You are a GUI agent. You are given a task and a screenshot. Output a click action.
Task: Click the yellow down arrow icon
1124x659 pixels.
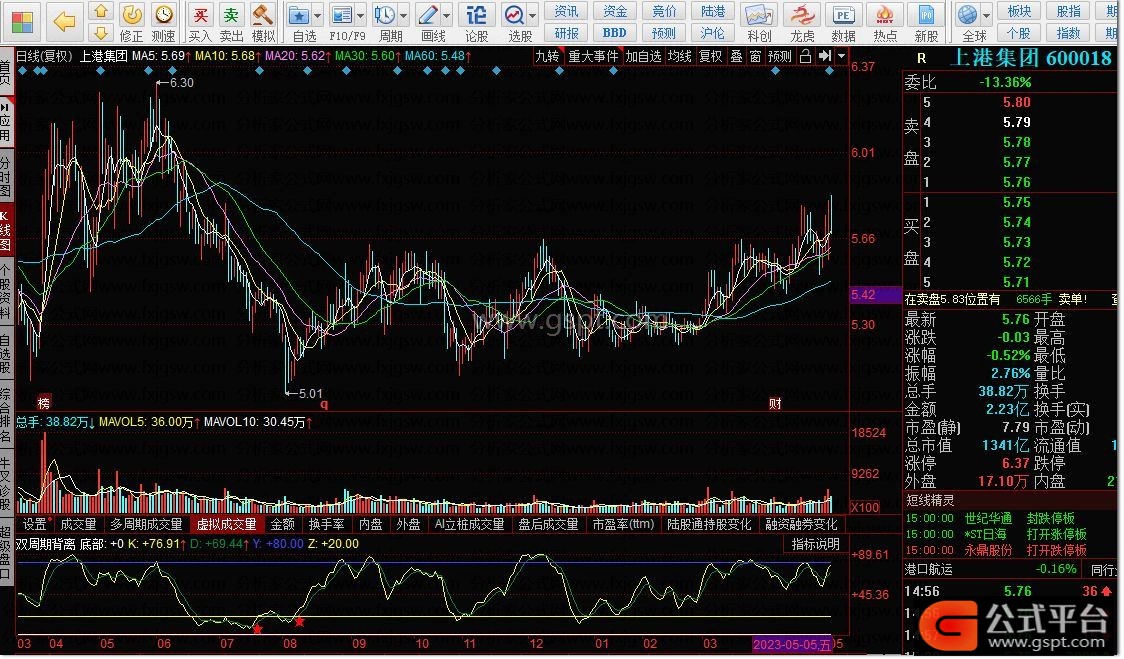101,33
